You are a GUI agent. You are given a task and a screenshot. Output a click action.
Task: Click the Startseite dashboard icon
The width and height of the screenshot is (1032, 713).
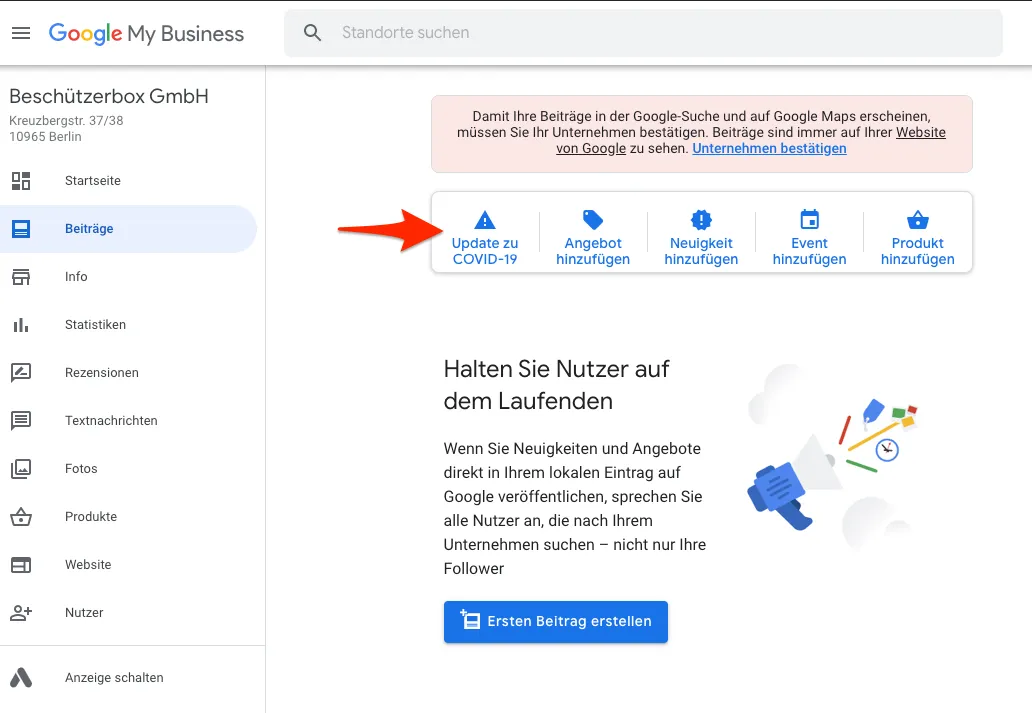tap(21, 181)
